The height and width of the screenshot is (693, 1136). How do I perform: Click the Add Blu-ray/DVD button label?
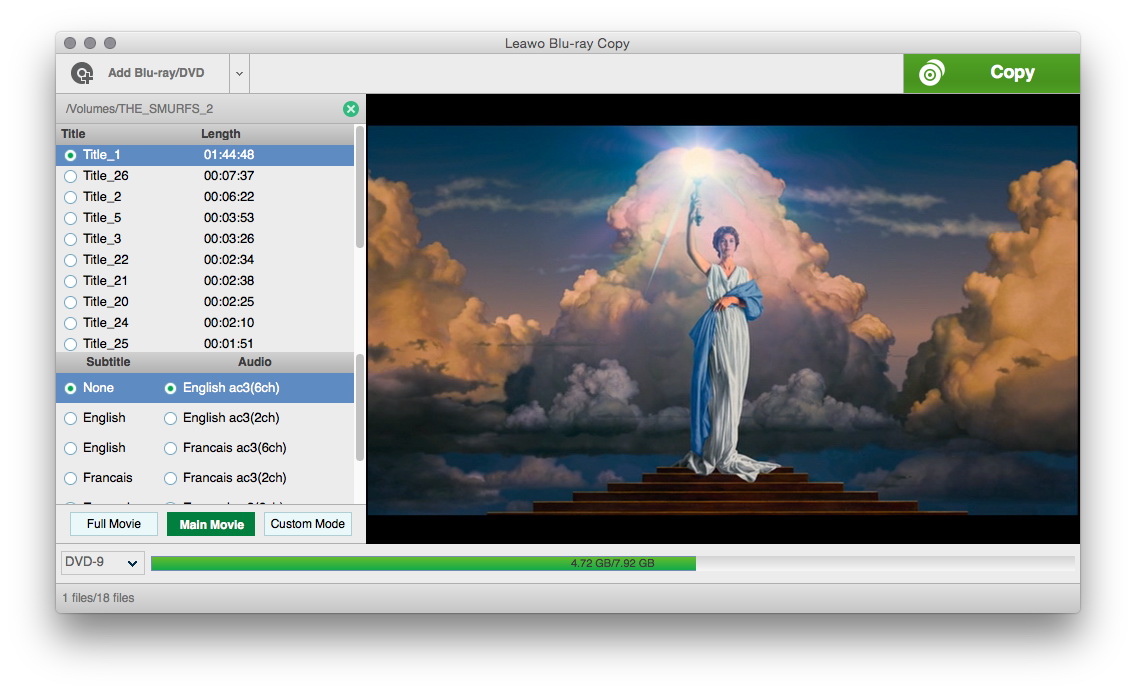pyautogui.click(x=156, y=72)
